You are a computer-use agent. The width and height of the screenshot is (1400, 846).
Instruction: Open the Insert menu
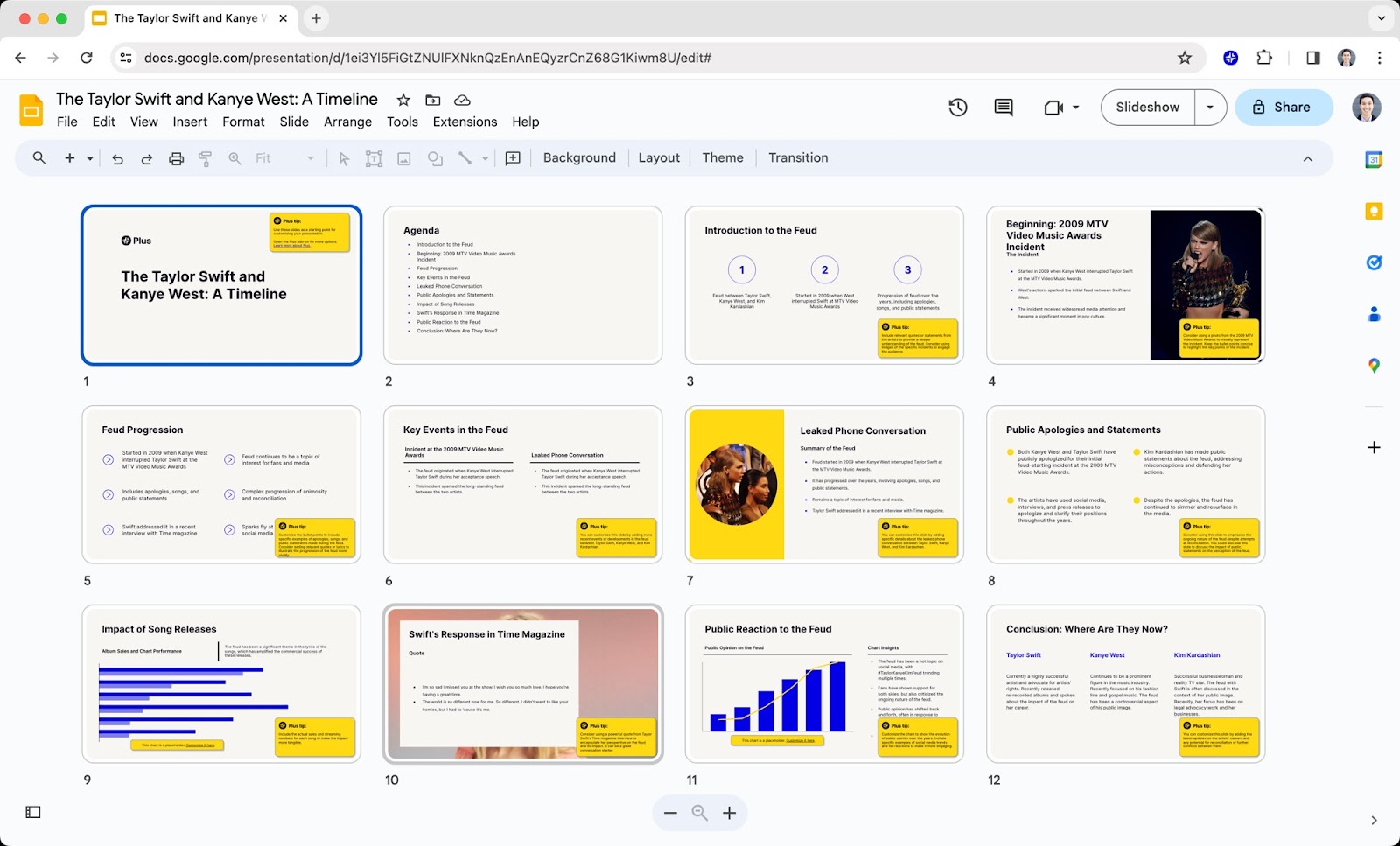190,122
